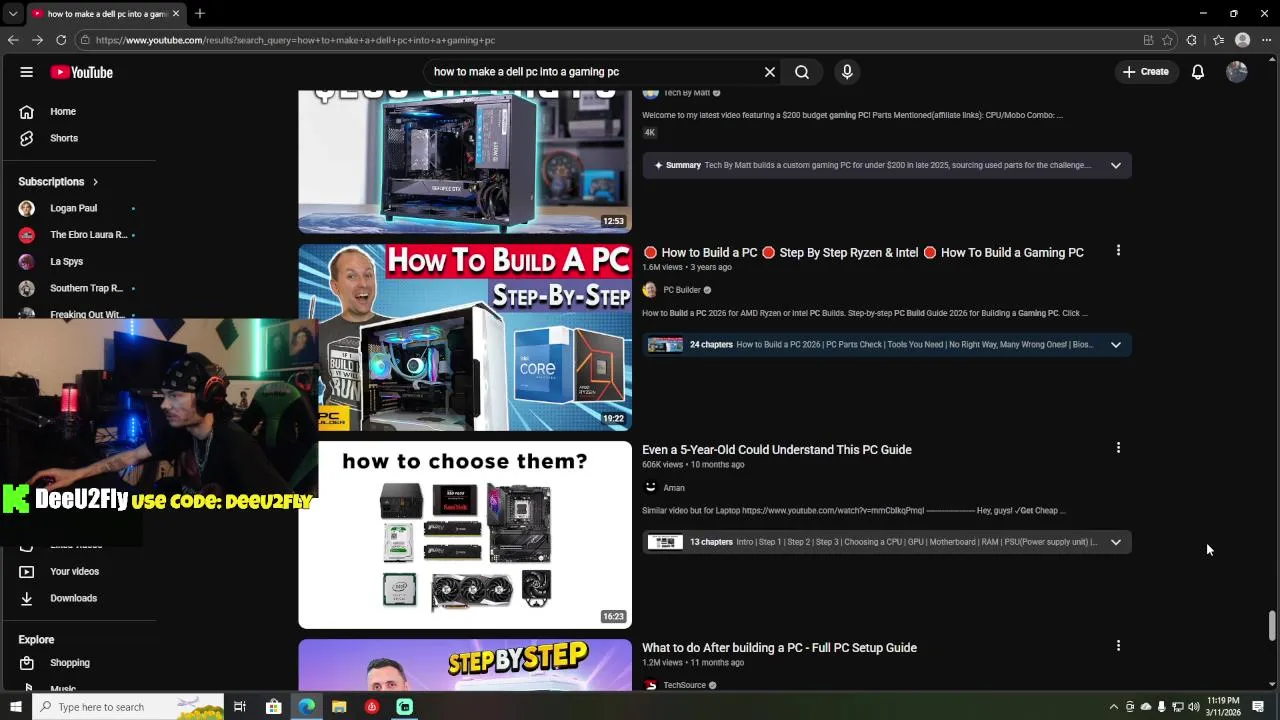Click the Type here to search box
The height and width of the screenshot is (720, 1280).
click(x=128, y=707)
